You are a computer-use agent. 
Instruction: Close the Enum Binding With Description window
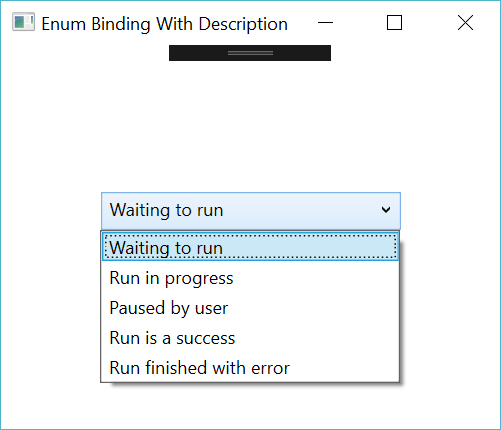[x=465, y=23]
